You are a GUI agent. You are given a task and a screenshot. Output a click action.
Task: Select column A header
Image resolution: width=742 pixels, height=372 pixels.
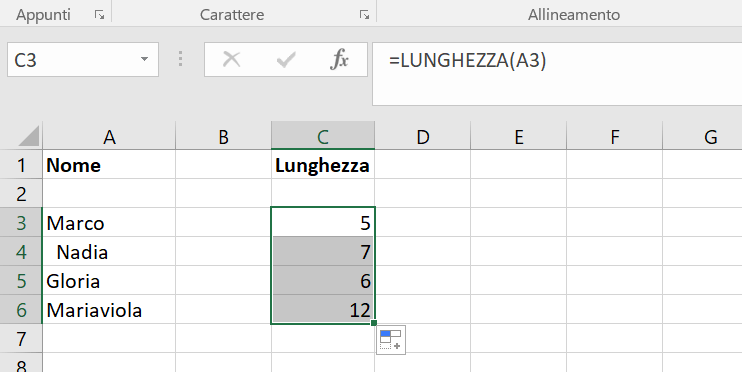109,136
